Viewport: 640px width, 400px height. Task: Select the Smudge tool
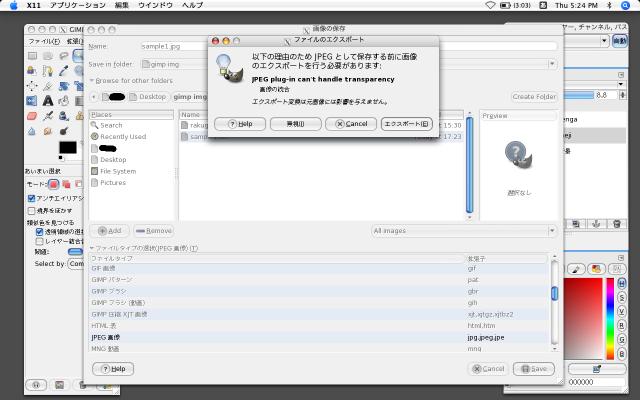point(48,131)
